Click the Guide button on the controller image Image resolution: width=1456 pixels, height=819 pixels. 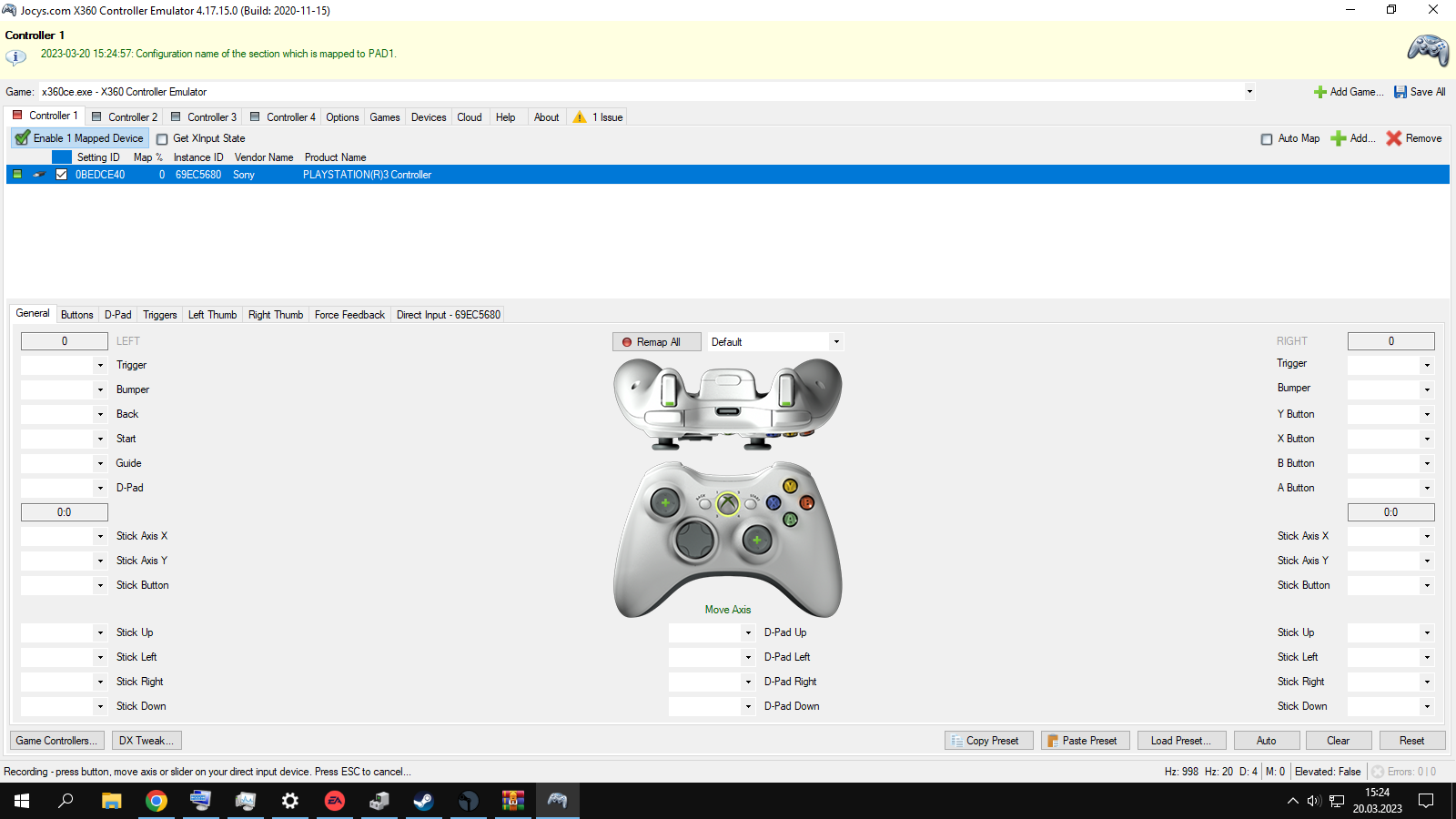(728, 503)
